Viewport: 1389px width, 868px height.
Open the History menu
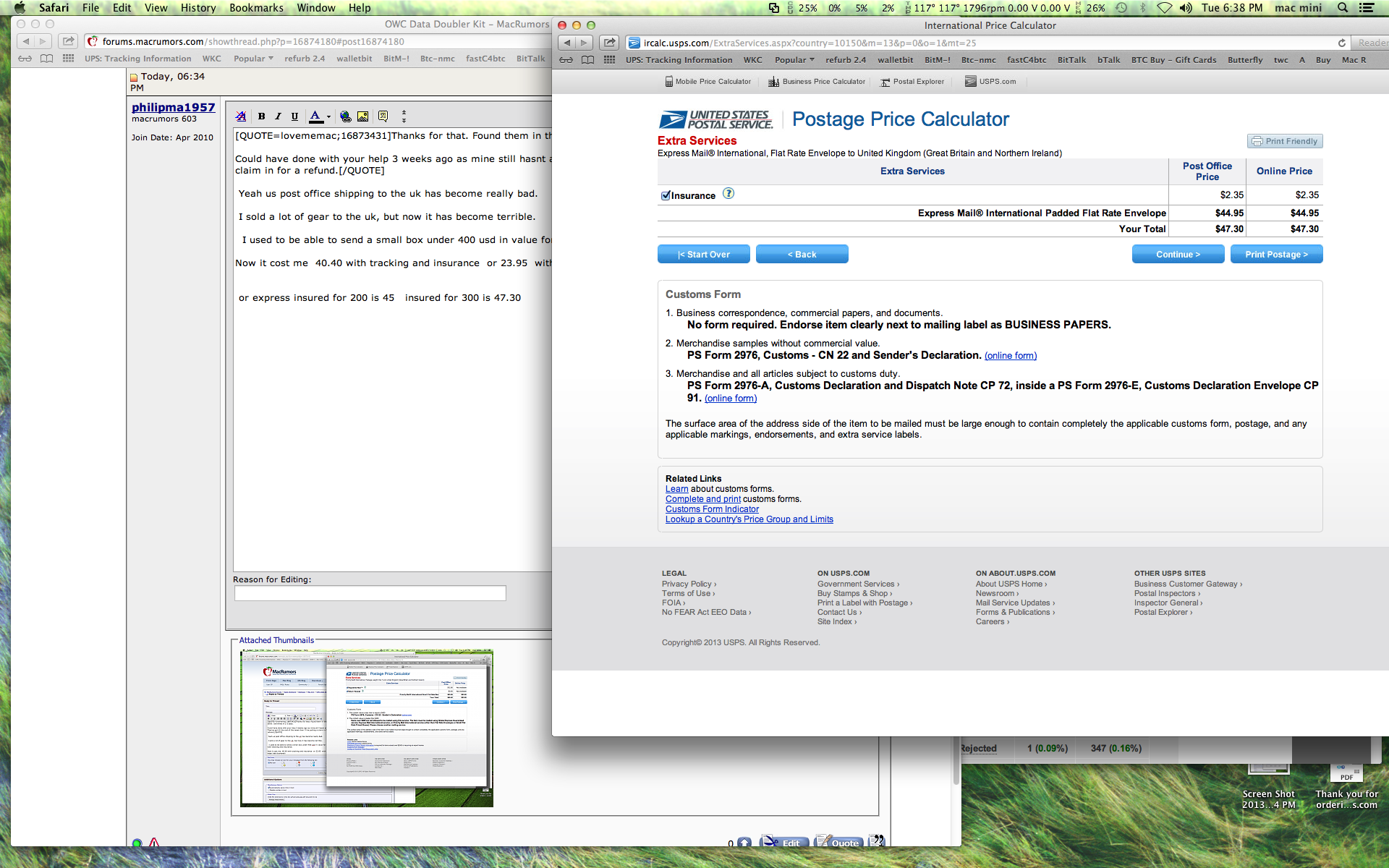tap(197, 8)
